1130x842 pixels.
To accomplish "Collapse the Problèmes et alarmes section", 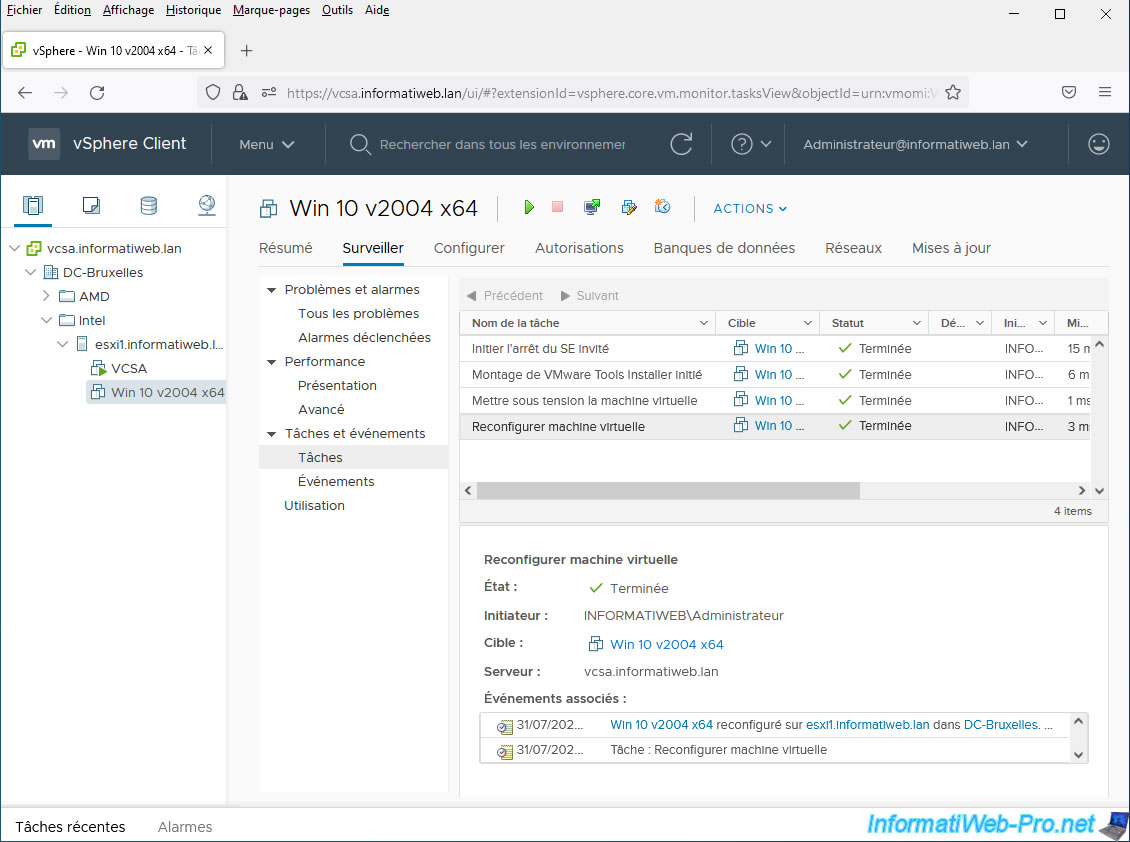I will [x=272, y=290].
